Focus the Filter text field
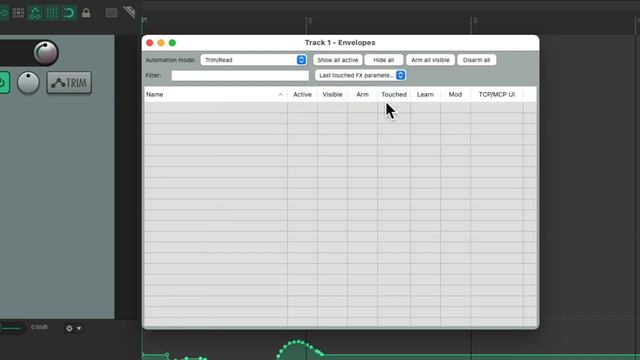The width and height of the screenshot is (640, 360). pos(240,76)
